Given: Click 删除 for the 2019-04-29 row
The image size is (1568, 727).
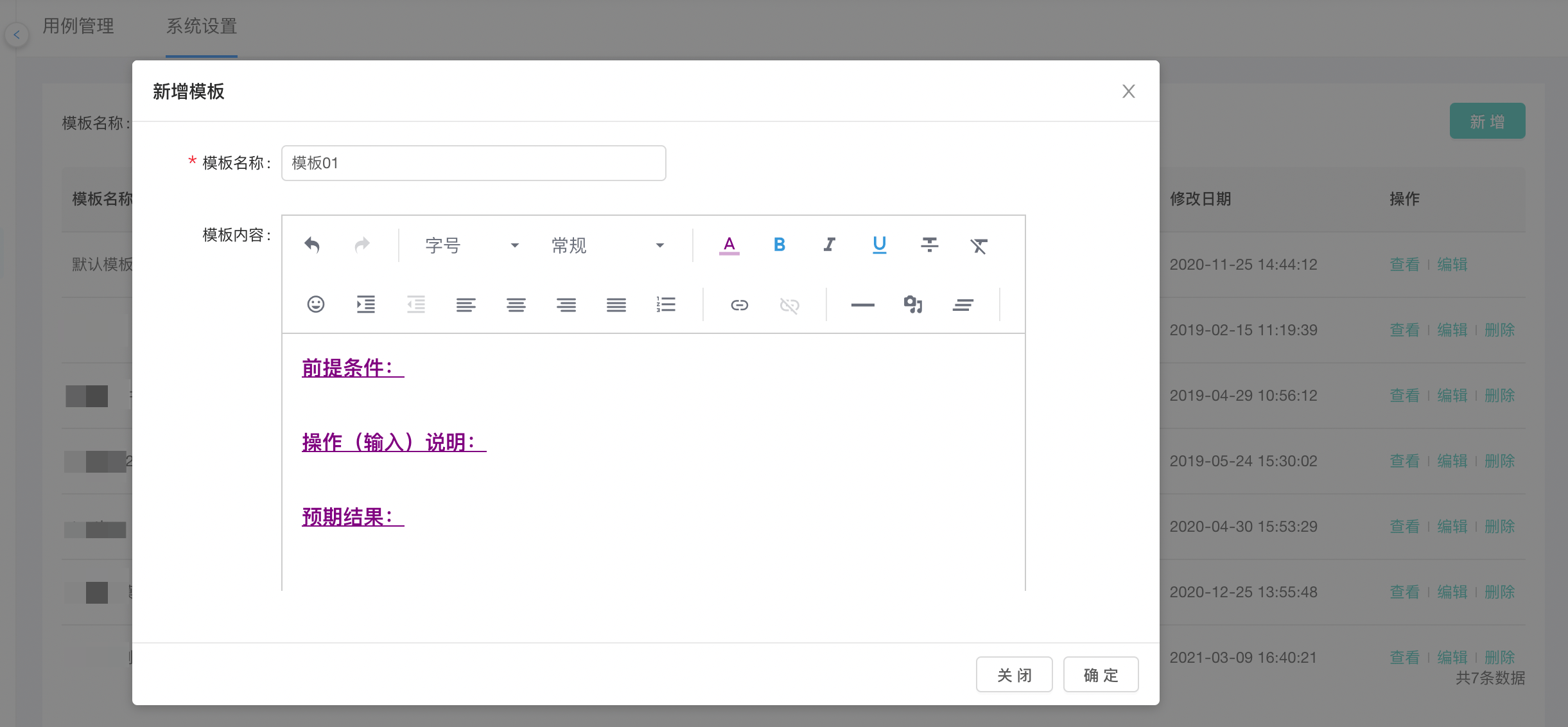Looking at the screenshot, I should pyautogui.click(x=1499, y=396).
